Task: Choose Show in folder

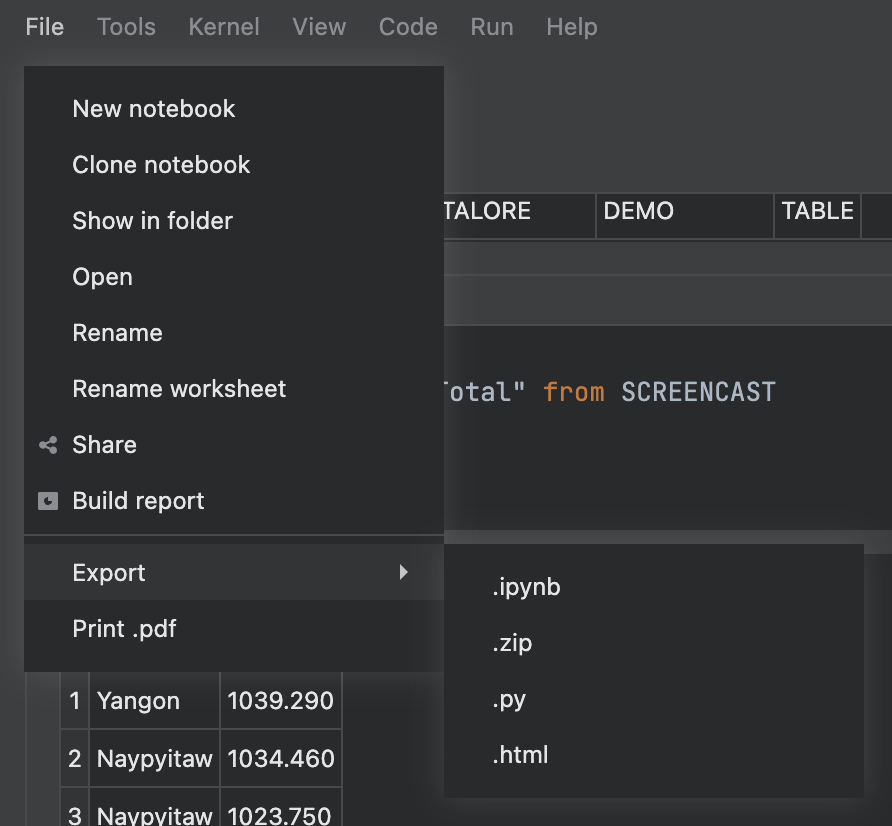Action: click(x=152, y=221)
